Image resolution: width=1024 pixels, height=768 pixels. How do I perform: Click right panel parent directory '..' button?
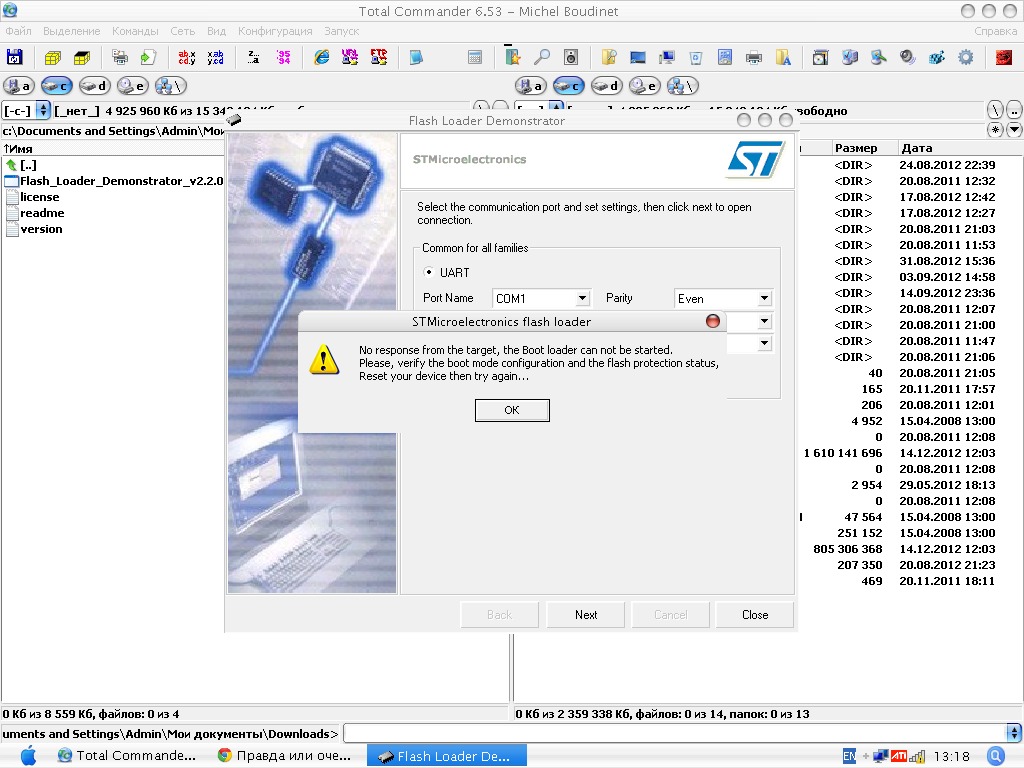1014,110
